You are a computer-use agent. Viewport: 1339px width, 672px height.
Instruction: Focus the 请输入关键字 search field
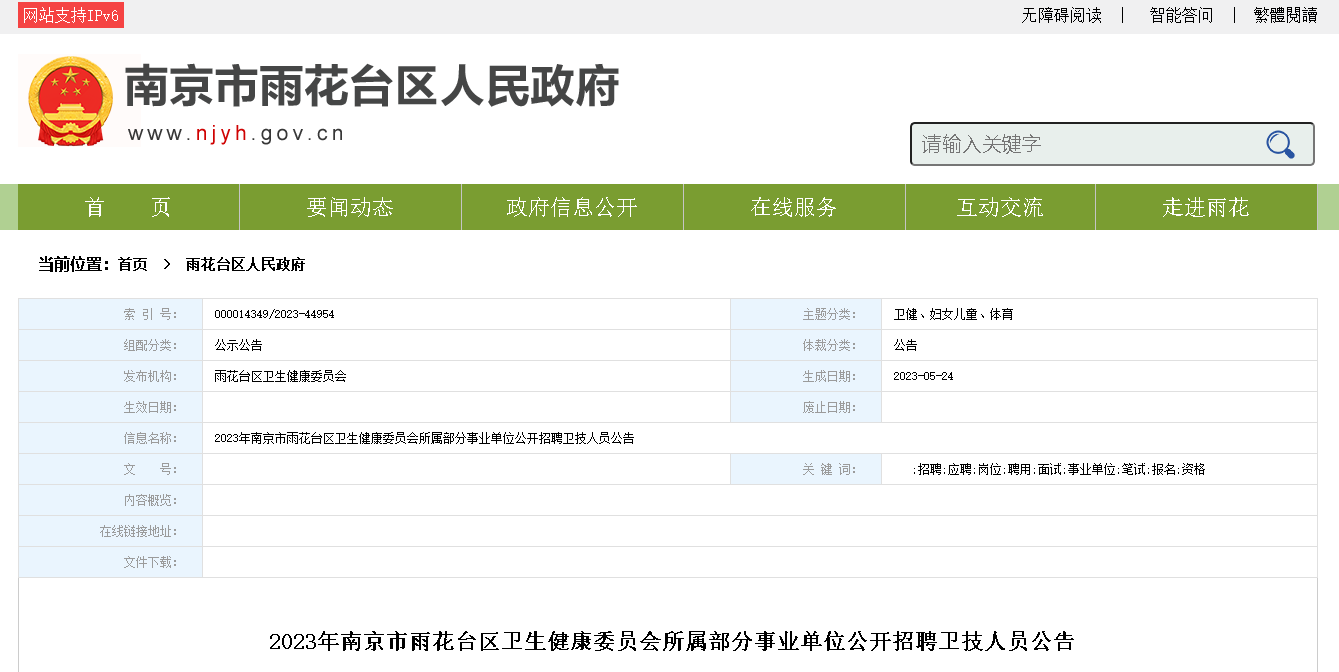click(1085, 145)
